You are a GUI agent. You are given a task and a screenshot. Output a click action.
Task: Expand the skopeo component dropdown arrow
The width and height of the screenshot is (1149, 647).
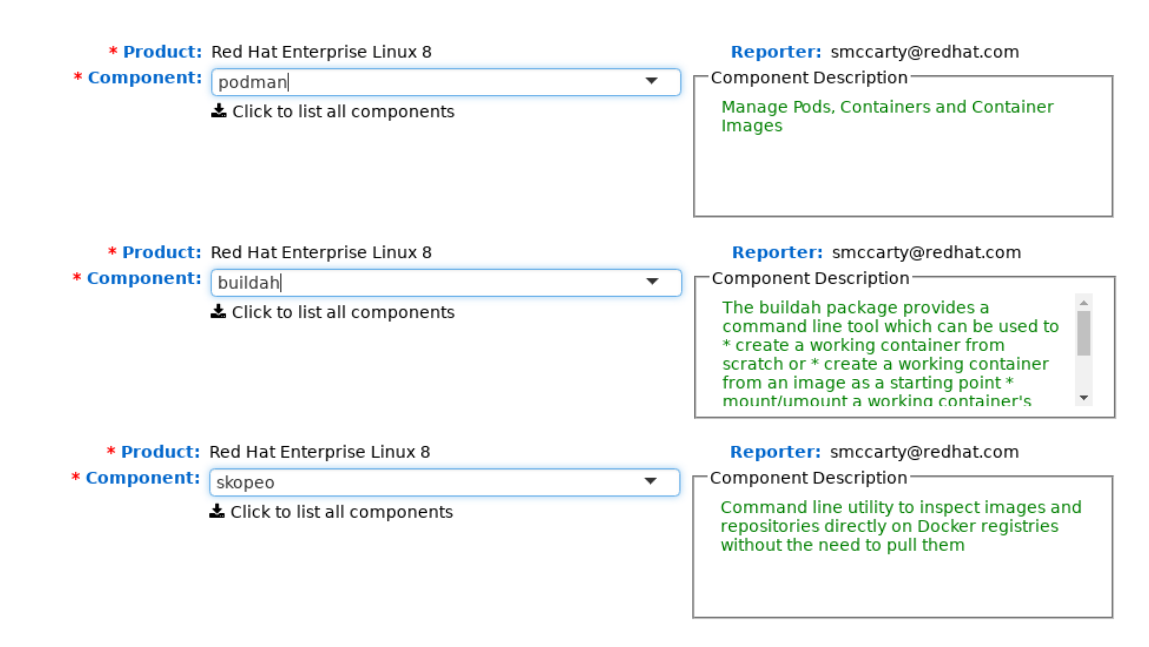click(650, 482)
